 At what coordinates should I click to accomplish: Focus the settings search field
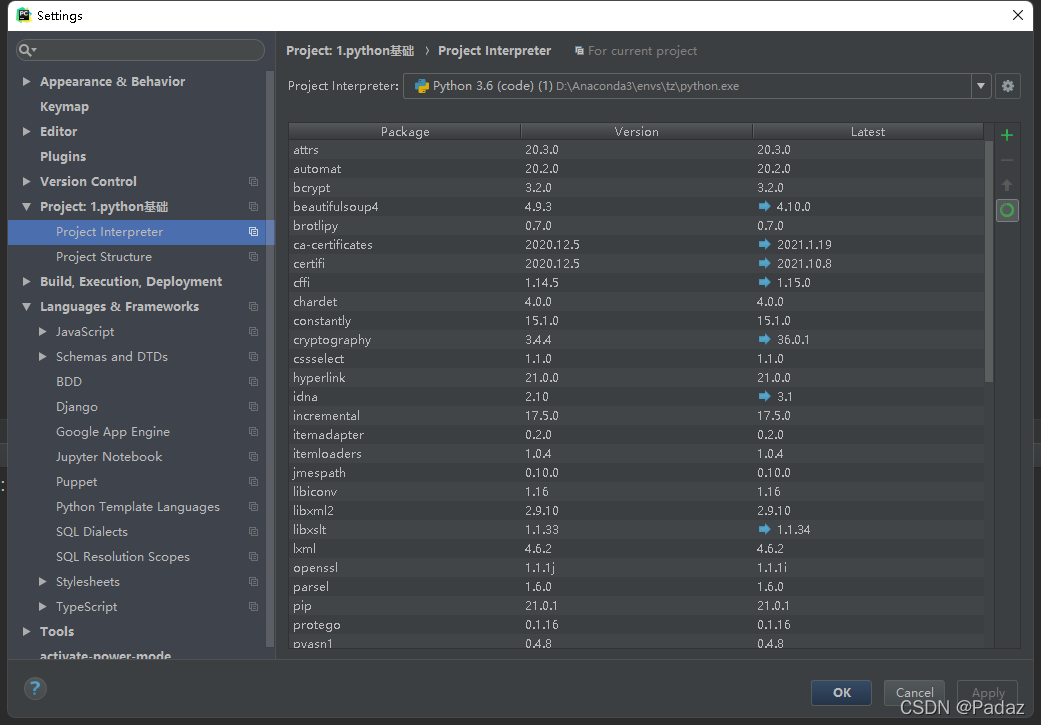(140, 50)
